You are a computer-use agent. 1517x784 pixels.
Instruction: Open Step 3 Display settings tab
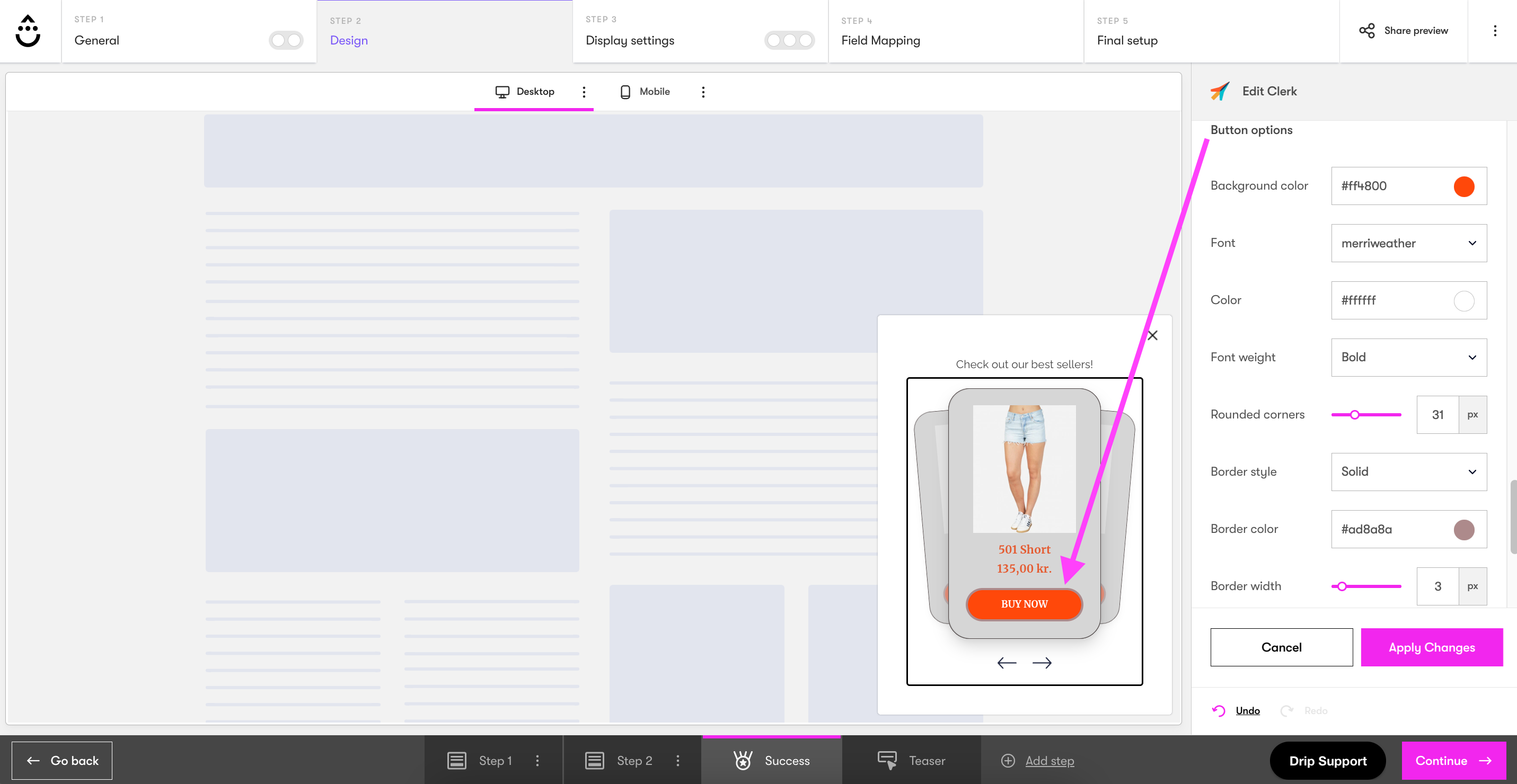click(x=700, y=31)
